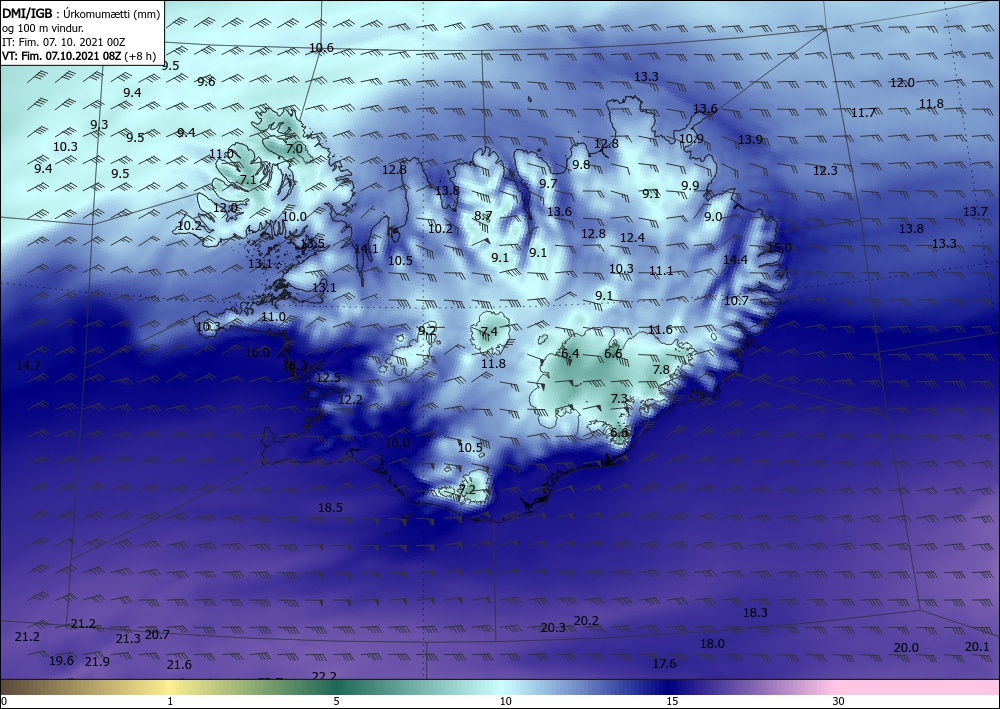Click the map value 10.0
Screen dimensions: 1000x709
(x=294, y=217)
